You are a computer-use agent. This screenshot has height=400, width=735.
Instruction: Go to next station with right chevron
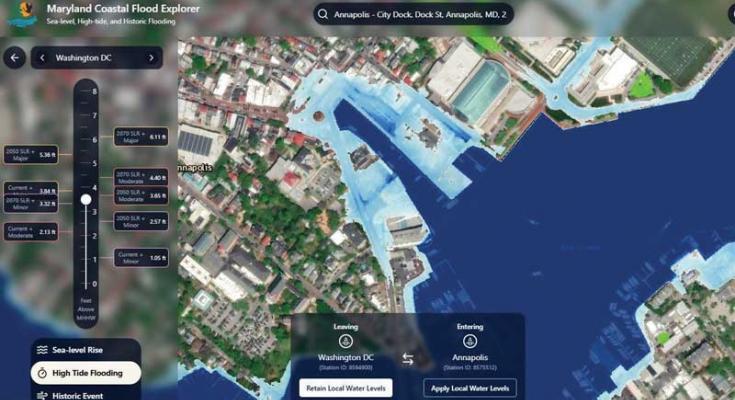(152, 58)
